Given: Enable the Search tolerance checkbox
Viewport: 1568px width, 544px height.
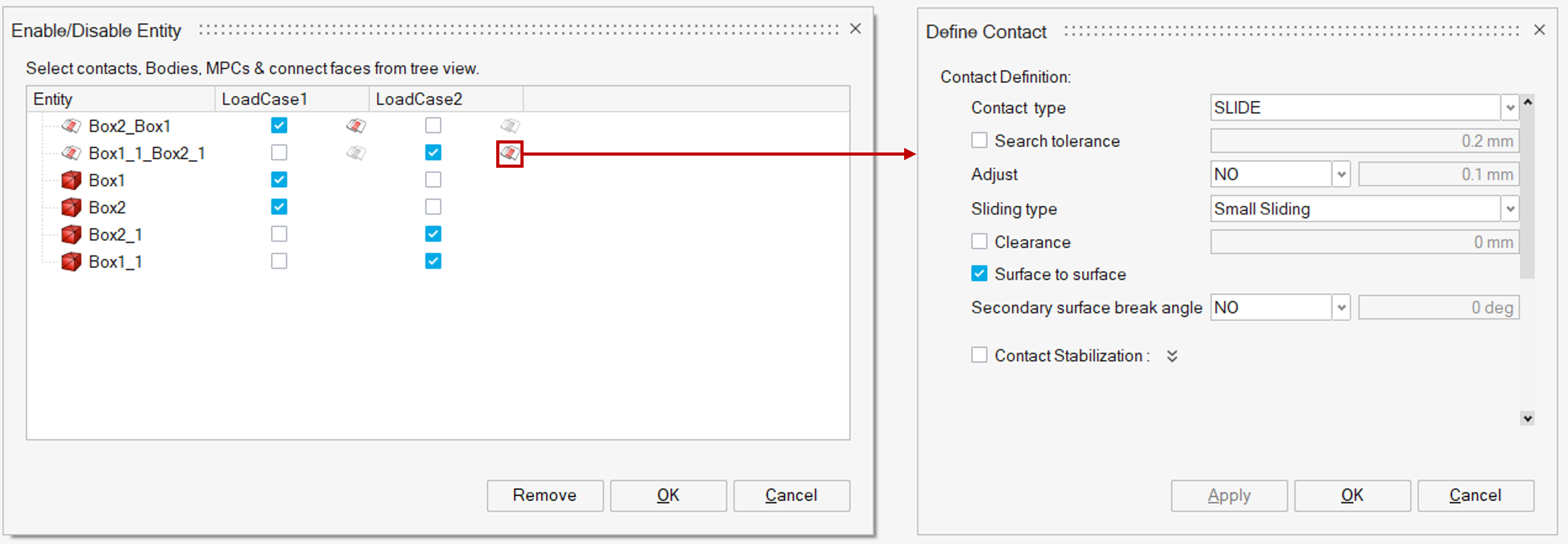Looking at the screenshot, I should tap(979, 141).
